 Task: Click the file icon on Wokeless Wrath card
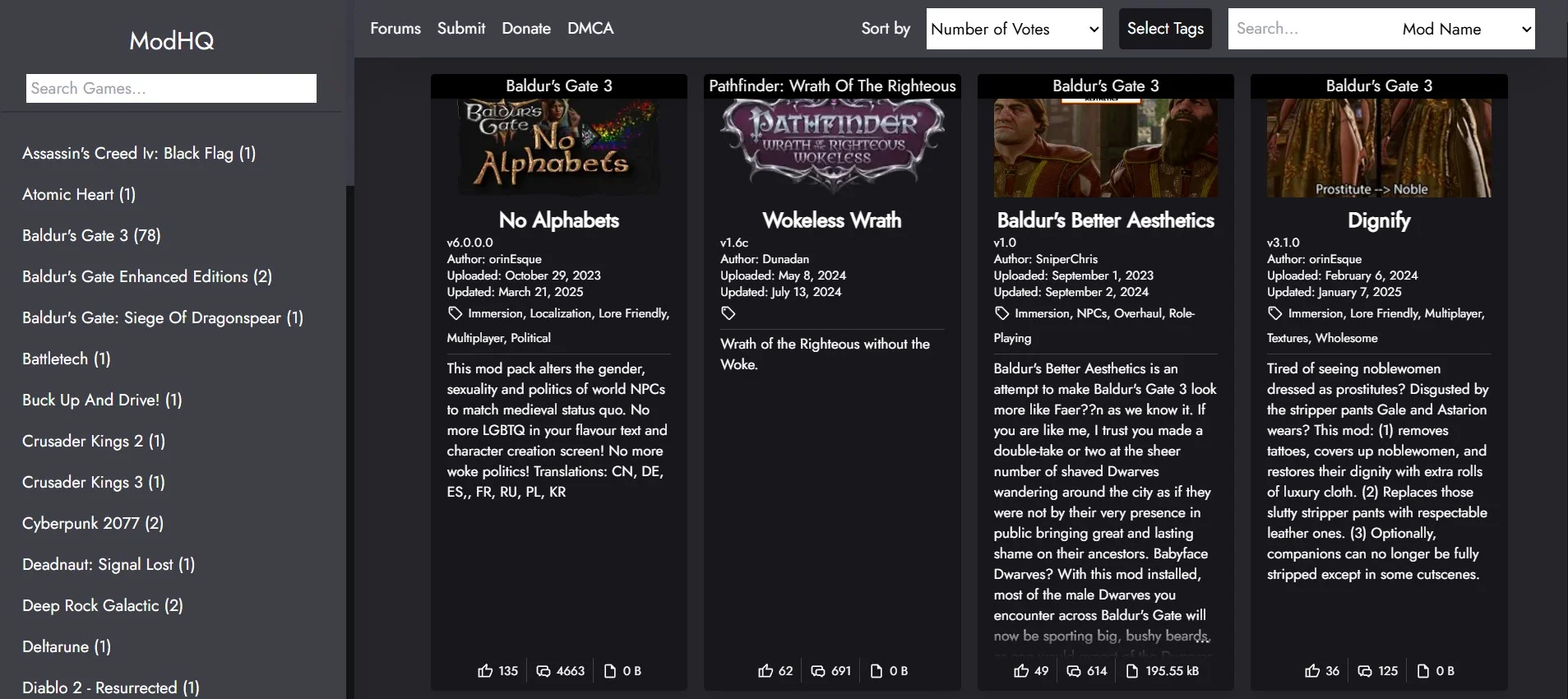pyautogui.click(x=877, y=671)
